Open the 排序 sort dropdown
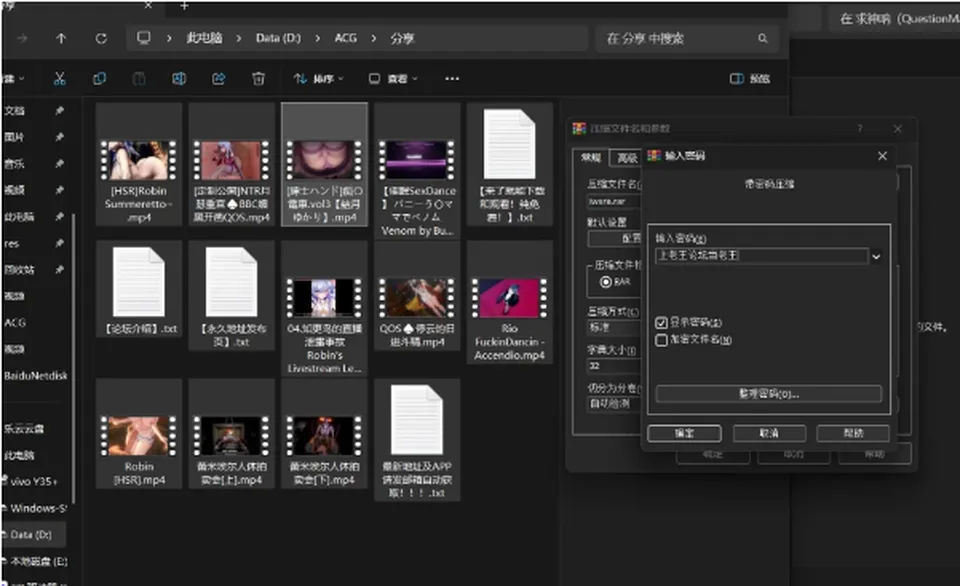The height and width of the screenshot is (586, 960). pos(318,78)
